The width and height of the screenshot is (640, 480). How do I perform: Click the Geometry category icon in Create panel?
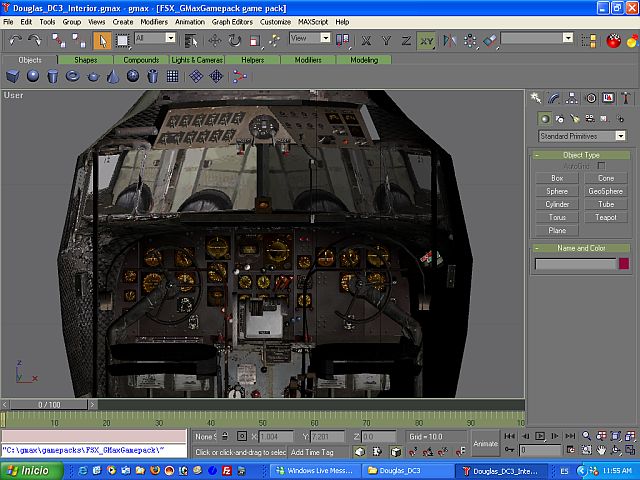544,118
